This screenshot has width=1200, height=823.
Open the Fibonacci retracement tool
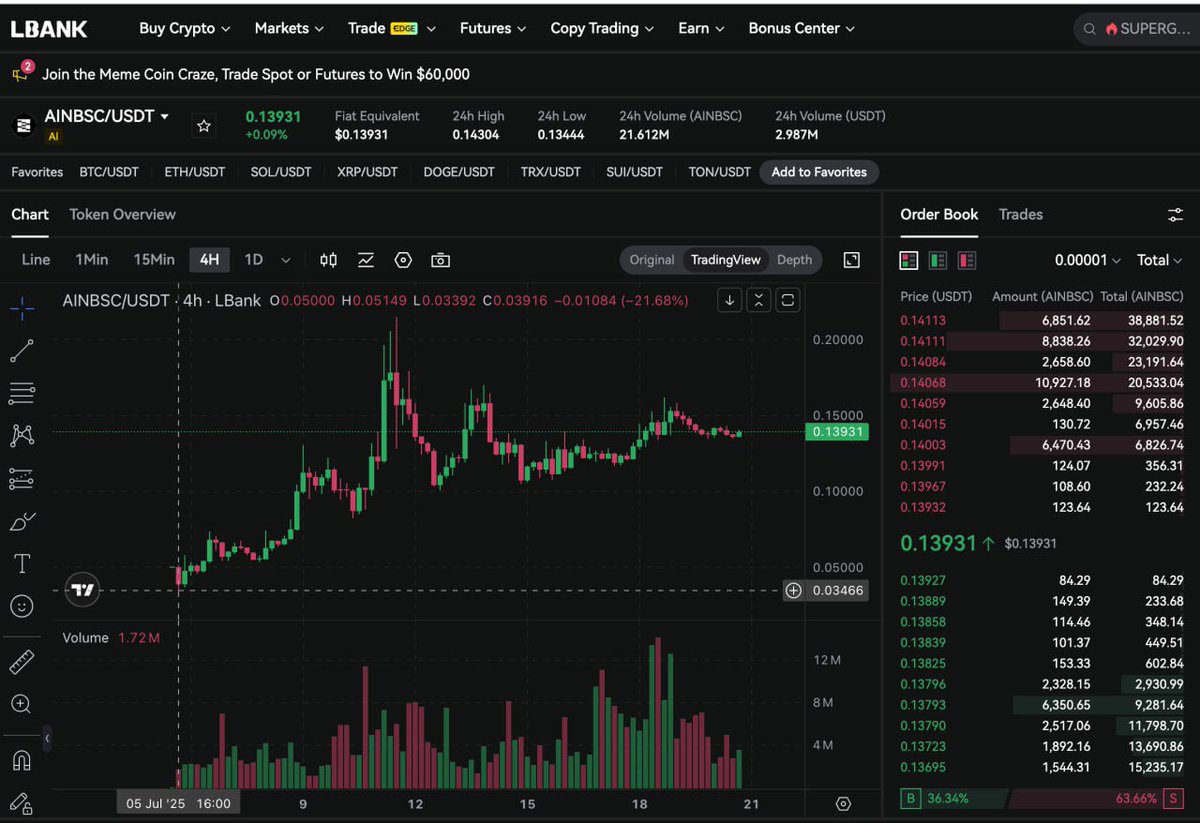(x=22, y=393)
